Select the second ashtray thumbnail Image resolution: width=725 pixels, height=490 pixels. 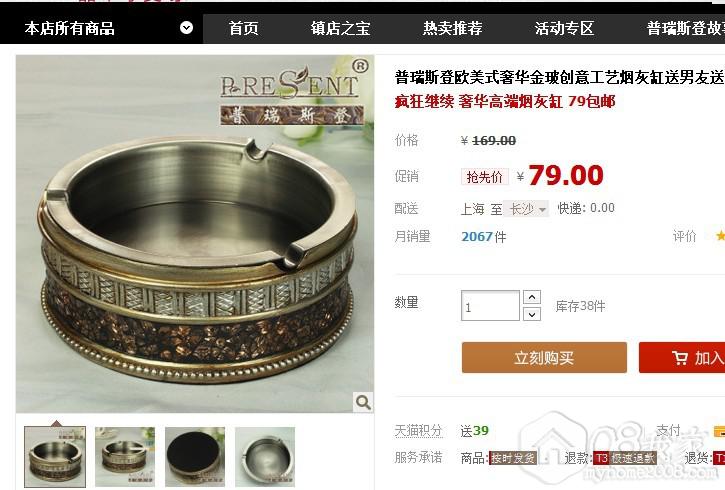point(125,456)
